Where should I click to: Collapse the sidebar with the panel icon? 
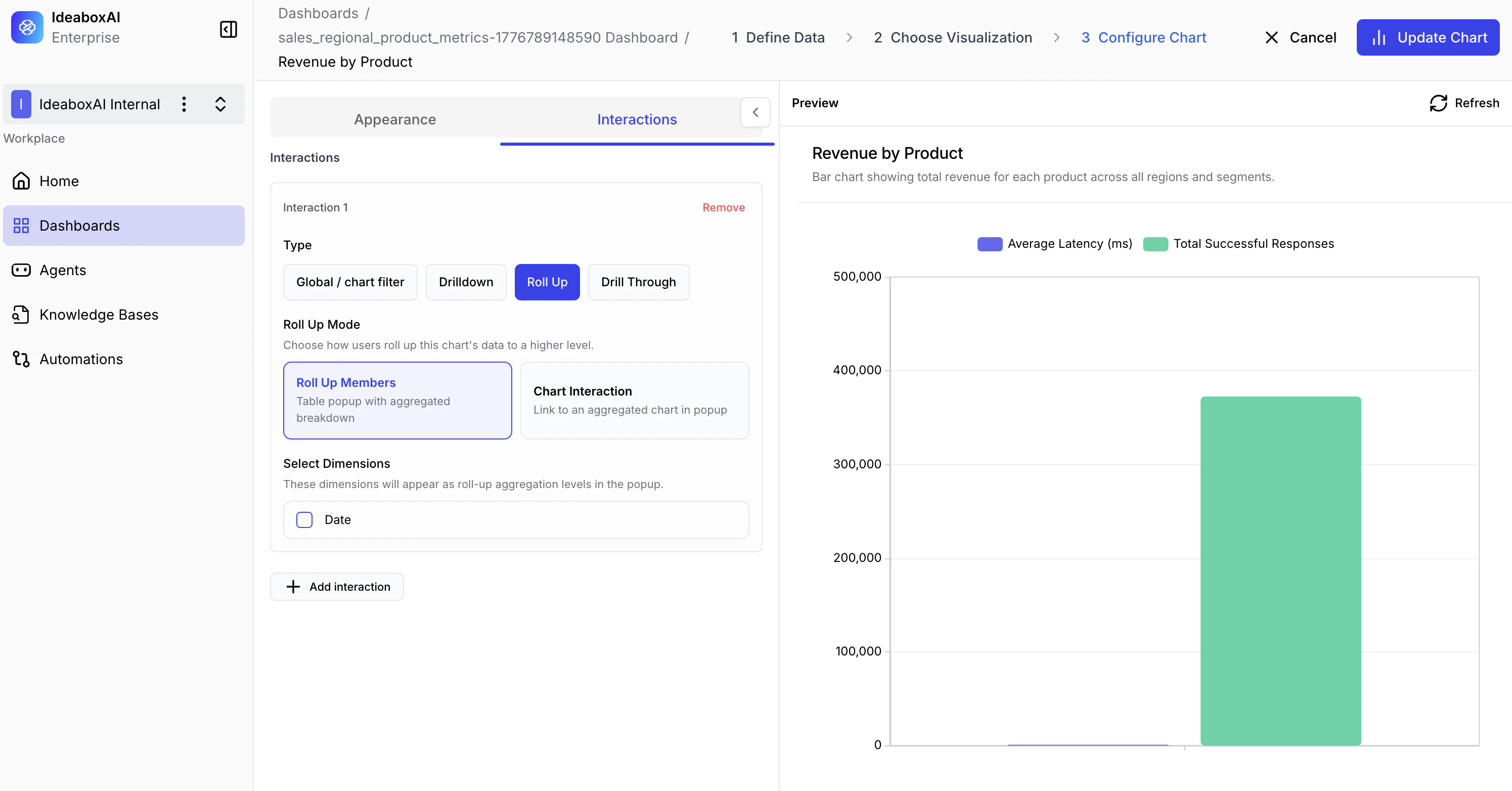tap(229, 29)
